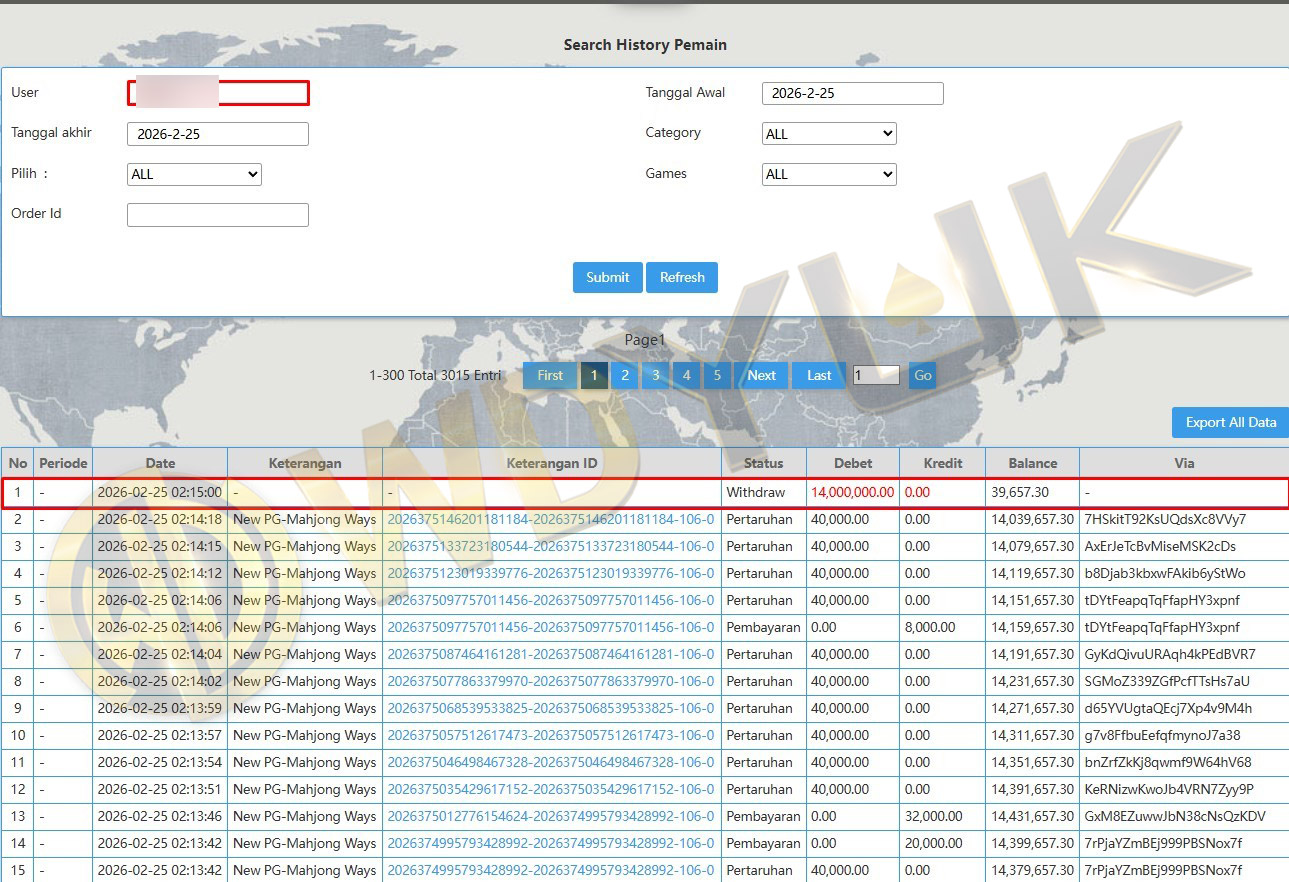Click the Next page button

761,375
